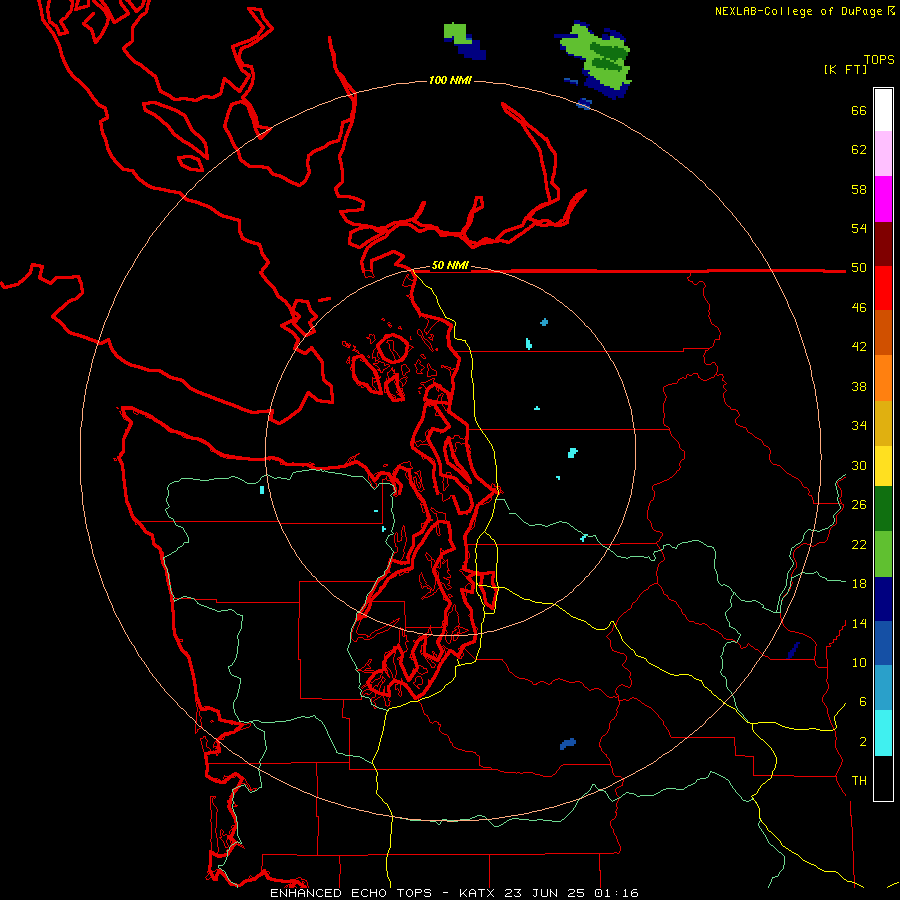Image resolution: width=900 pixels, height=900 pixels.
Task: Select the dark red (maroon) legend swatch
Action: [x=883, y=244]
